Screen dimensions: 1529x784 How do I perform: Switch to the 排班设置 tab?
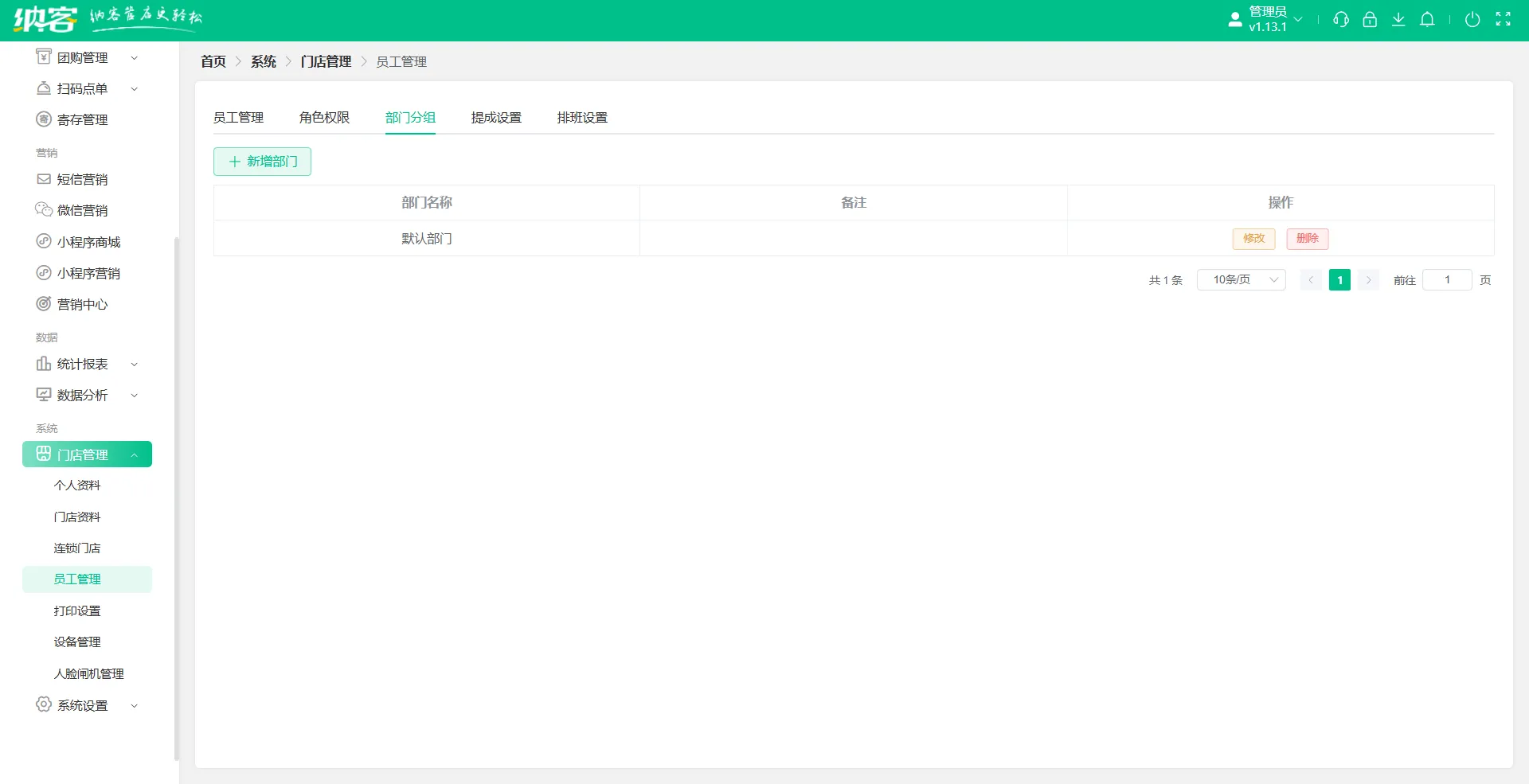[582, 117]
